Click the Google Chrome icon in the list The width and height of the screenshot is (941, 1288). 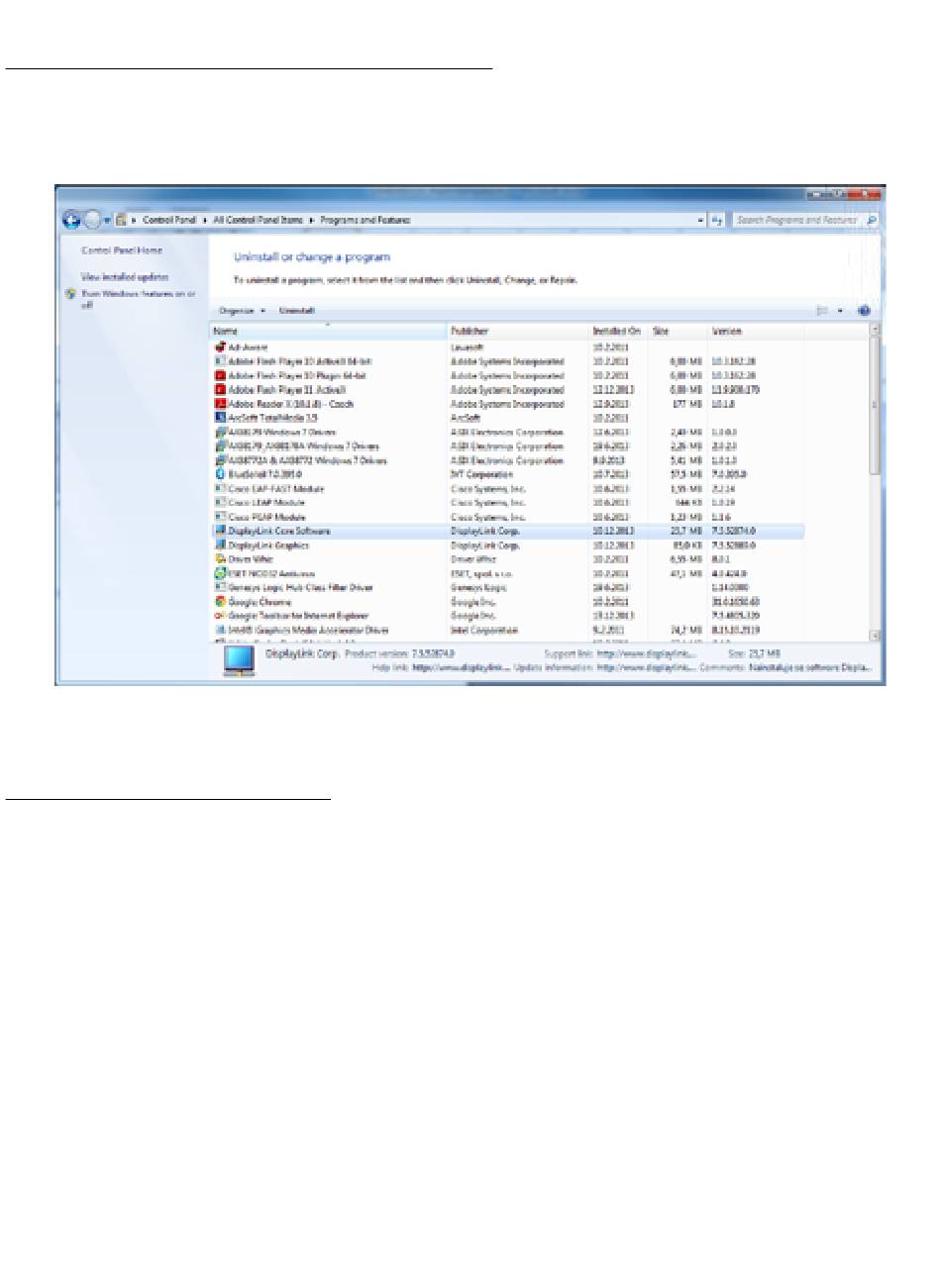click(x=220, y=602)
